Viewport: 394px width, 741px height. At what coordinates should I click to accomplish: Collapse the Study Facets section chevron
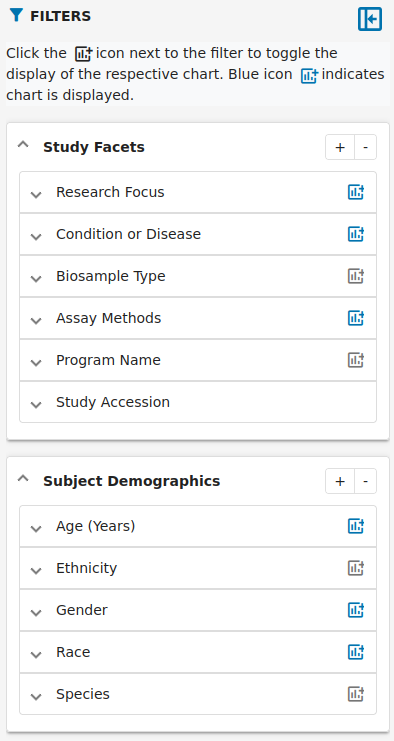(x=23, y=145)
